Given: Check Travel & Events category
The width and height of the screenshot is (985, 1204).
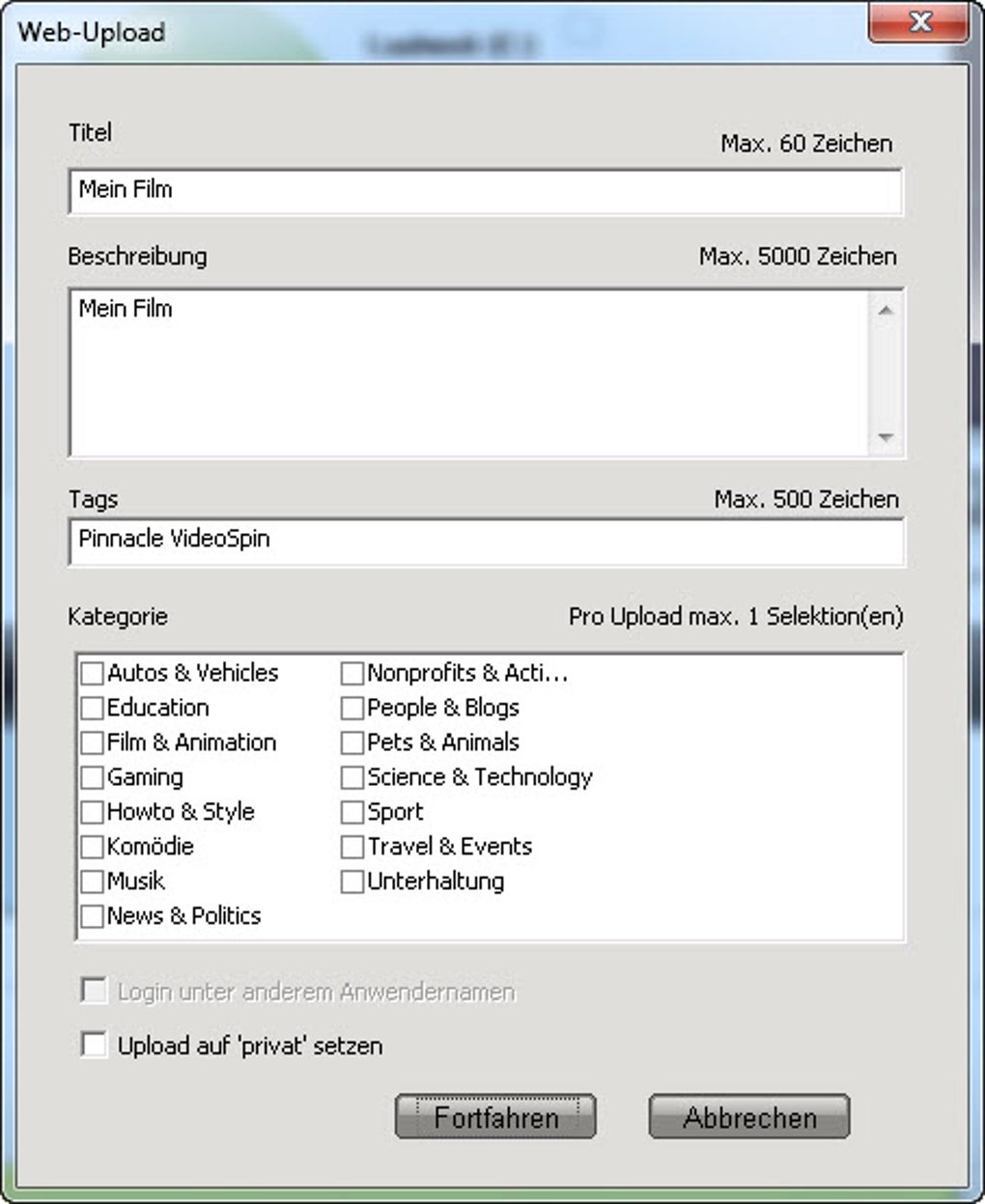Looking at the screenshot, I should tap(352, 847).
